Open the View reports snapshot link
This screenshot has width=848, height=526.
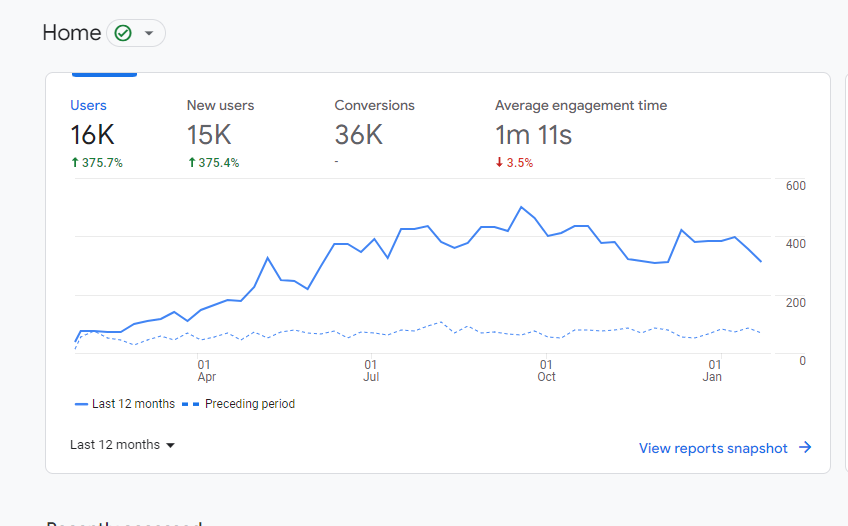(x=713, y=448)
